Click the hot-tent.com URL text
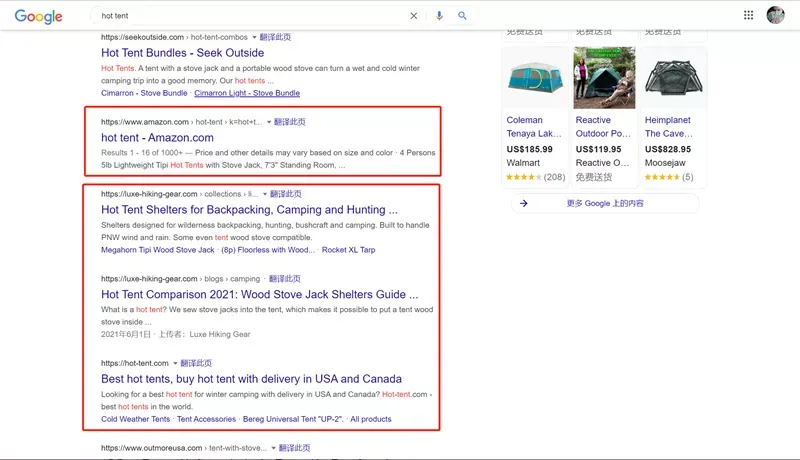800x460 pixels. point(135,364)
